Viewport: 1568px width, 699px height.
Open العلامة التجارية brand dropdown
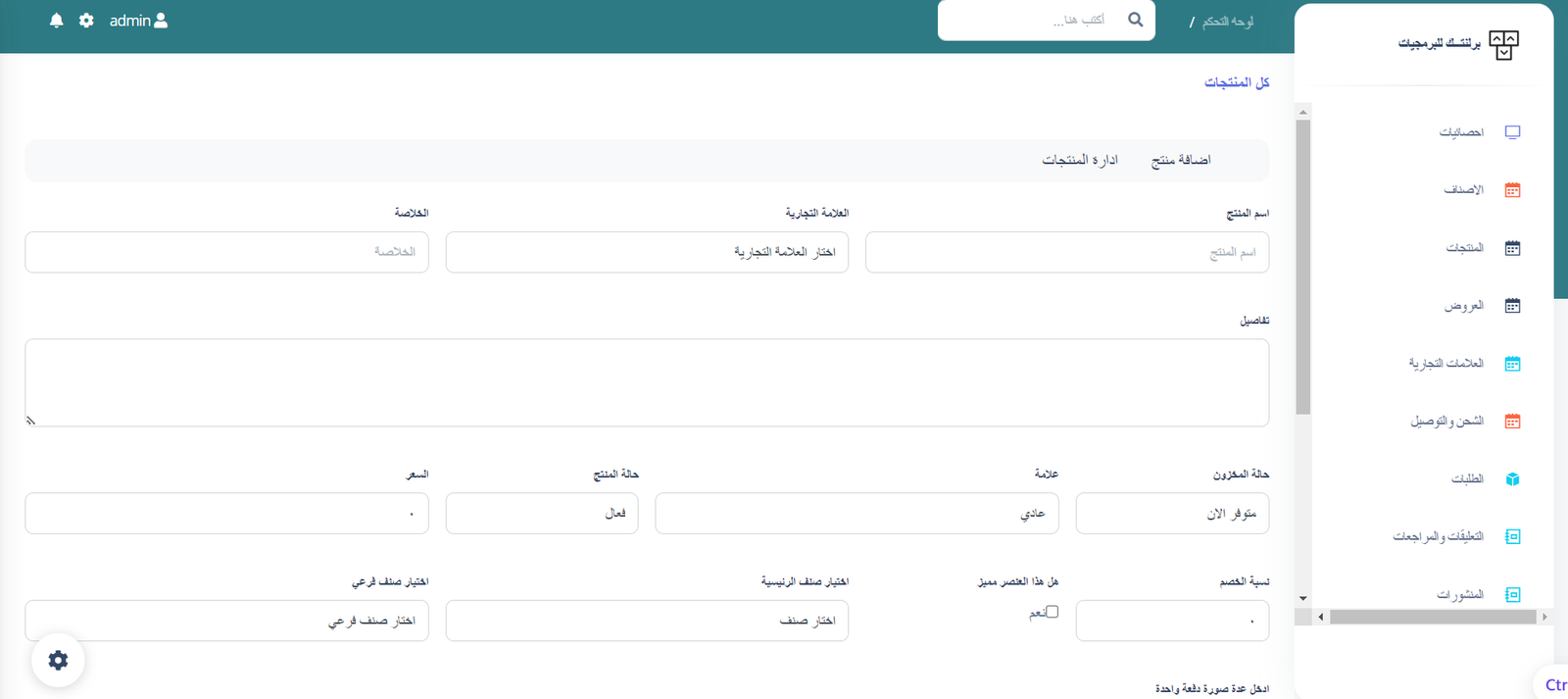[647, 252]
